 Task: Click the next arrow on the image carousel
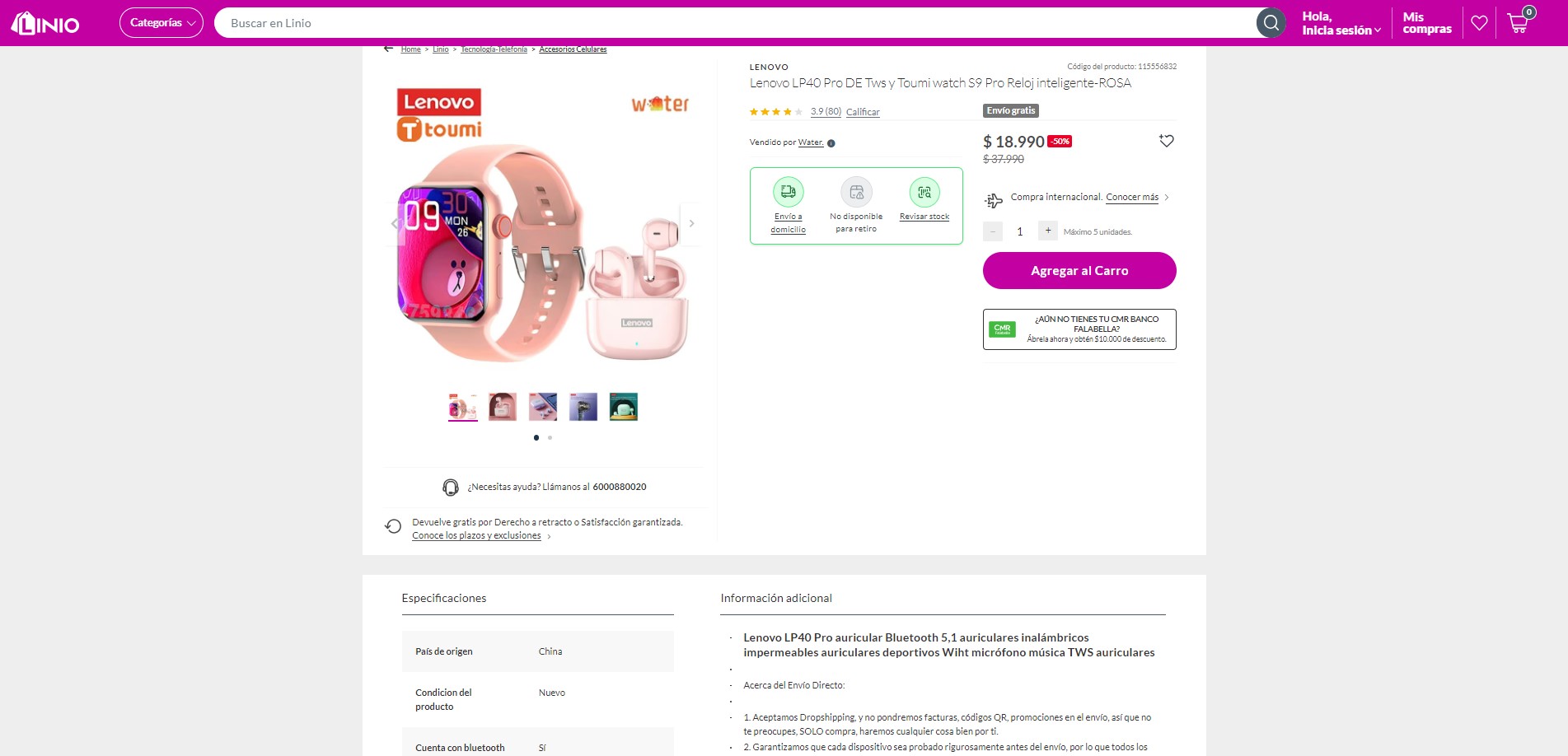click(691, 223)
